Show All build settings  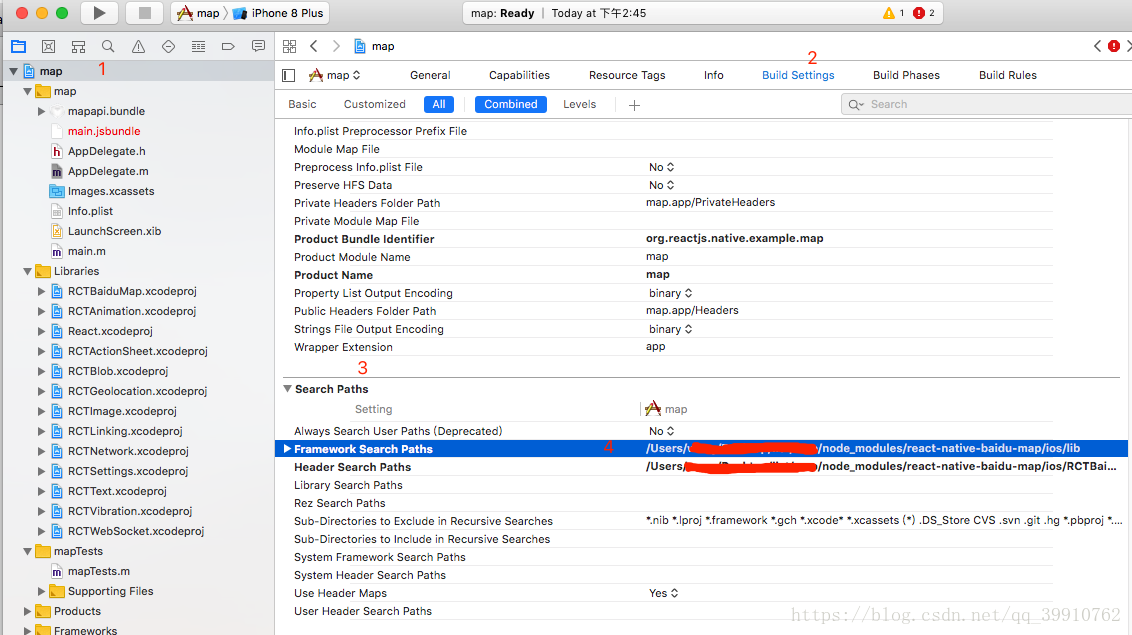(439, 105)
